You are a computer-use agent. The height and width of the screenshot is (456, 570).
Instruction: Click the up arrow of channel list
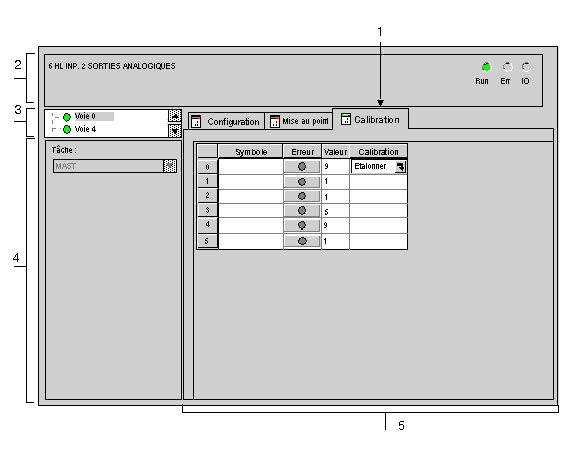click(x=175, y=116)
